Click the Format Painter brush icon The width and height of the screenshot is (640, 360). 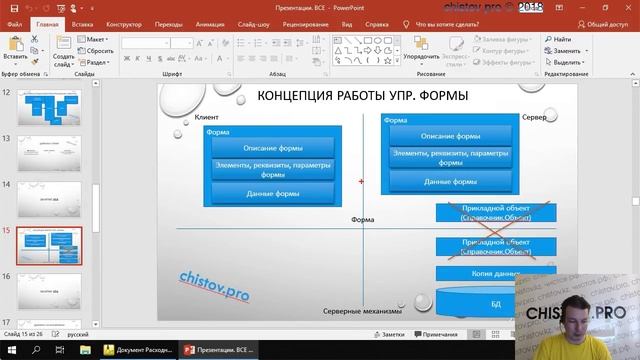[34, 62]
